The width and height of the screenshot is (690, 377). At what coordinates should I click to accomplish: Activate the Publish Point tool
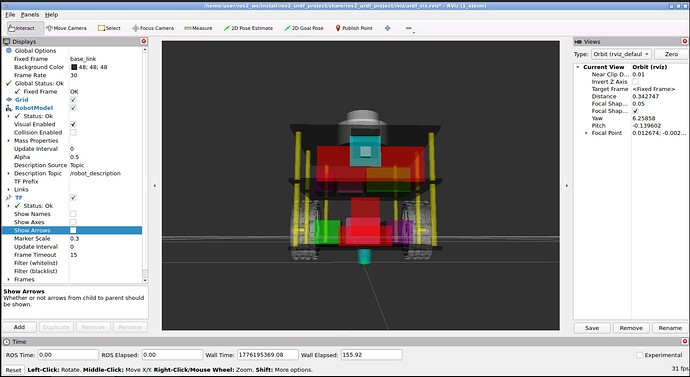pyautogui.click(x=354, y=28)
